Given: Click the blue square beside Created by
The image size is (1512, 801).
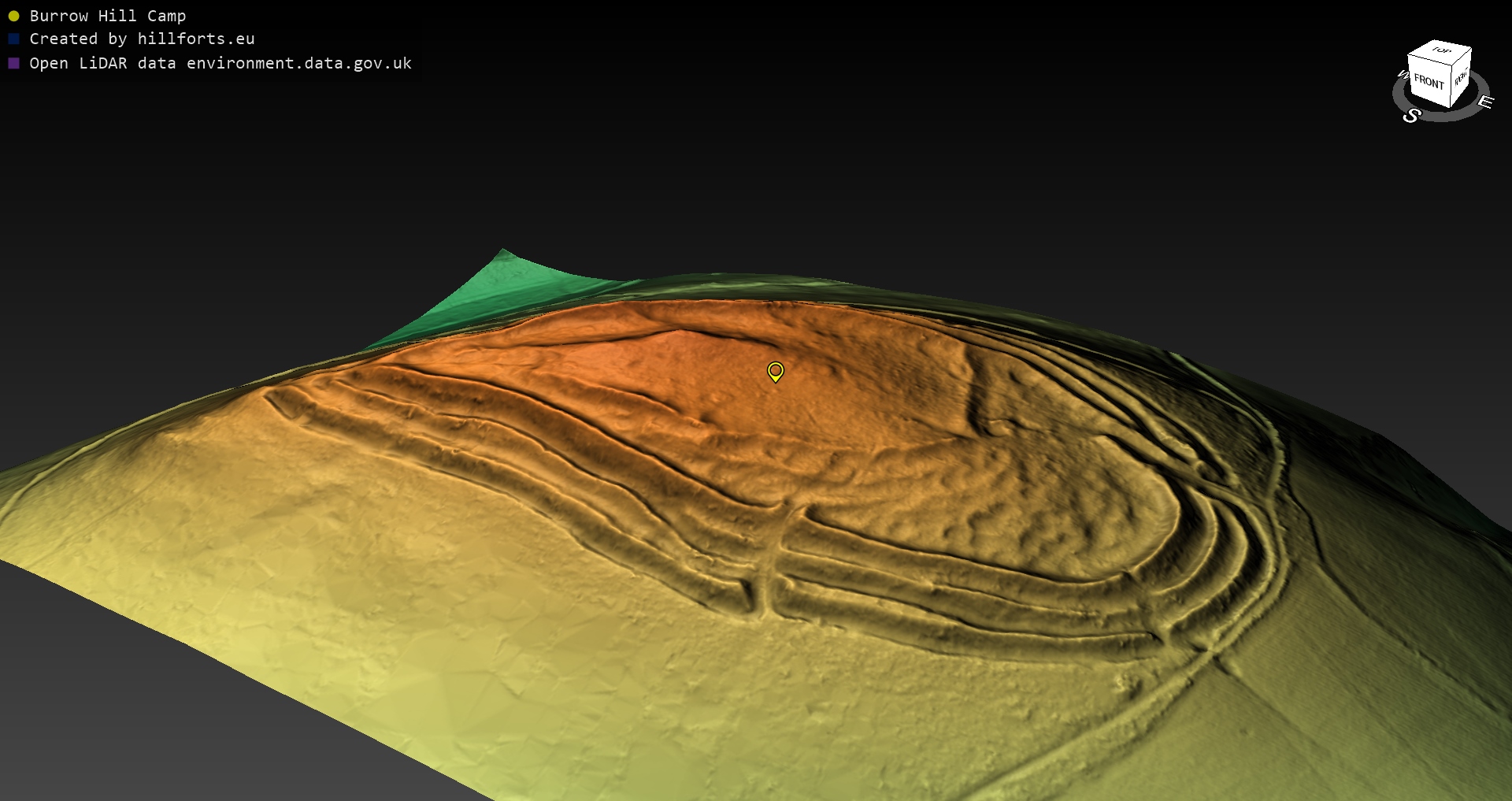Looking at the screenshot, I should coord(13,39).
